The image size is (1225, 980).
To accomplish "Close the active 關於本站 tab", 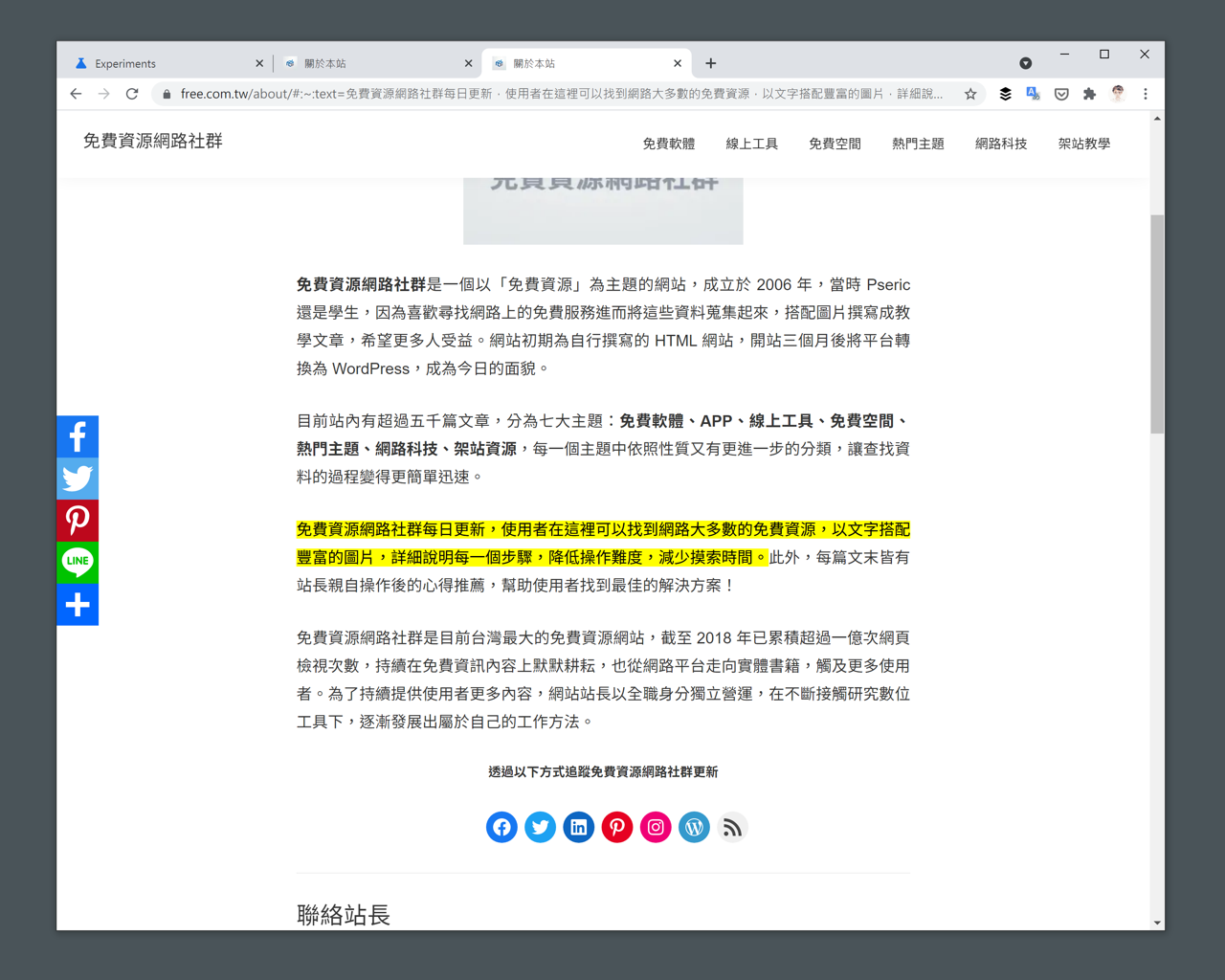I will (x=678, y=63).
